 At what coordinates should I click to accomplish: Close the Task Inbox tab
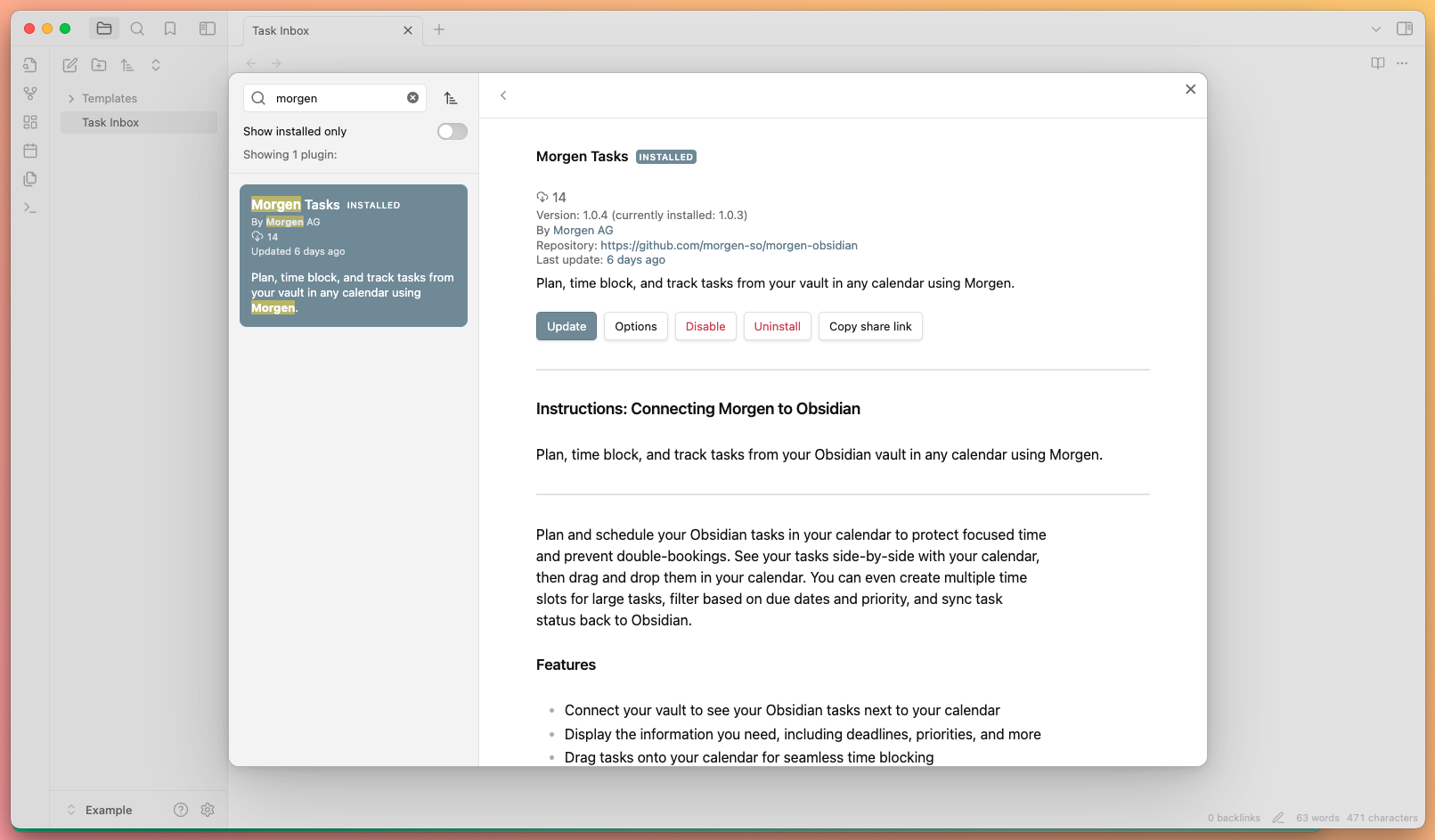click(x=408, y=30)
